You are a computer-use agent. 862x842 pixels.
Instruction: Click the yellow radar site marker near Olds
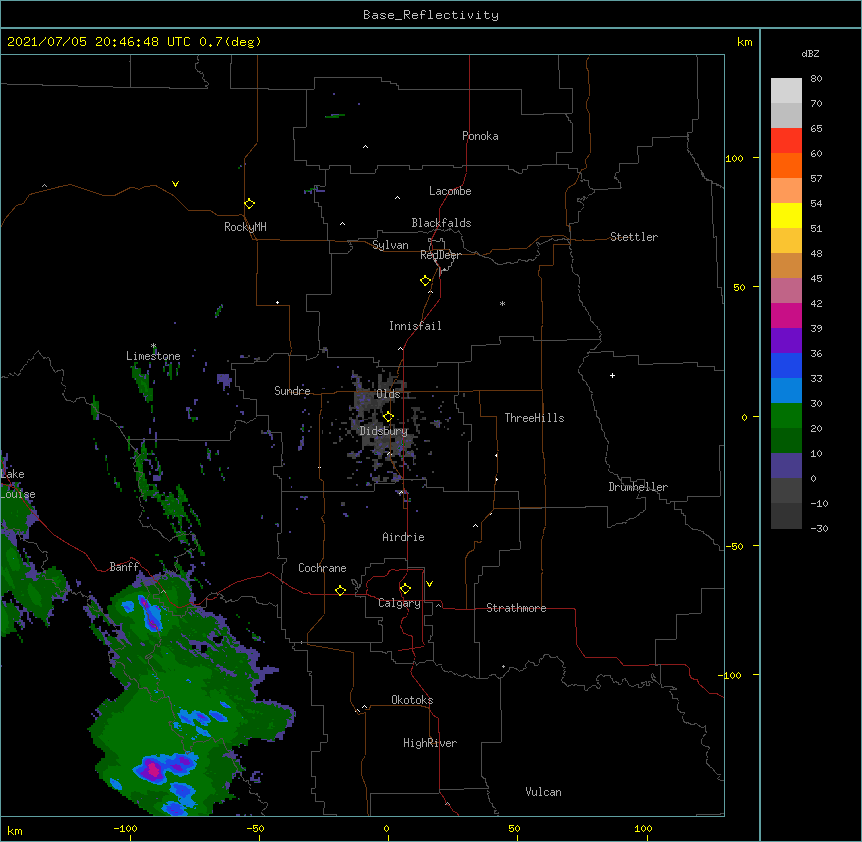[388, 416]
